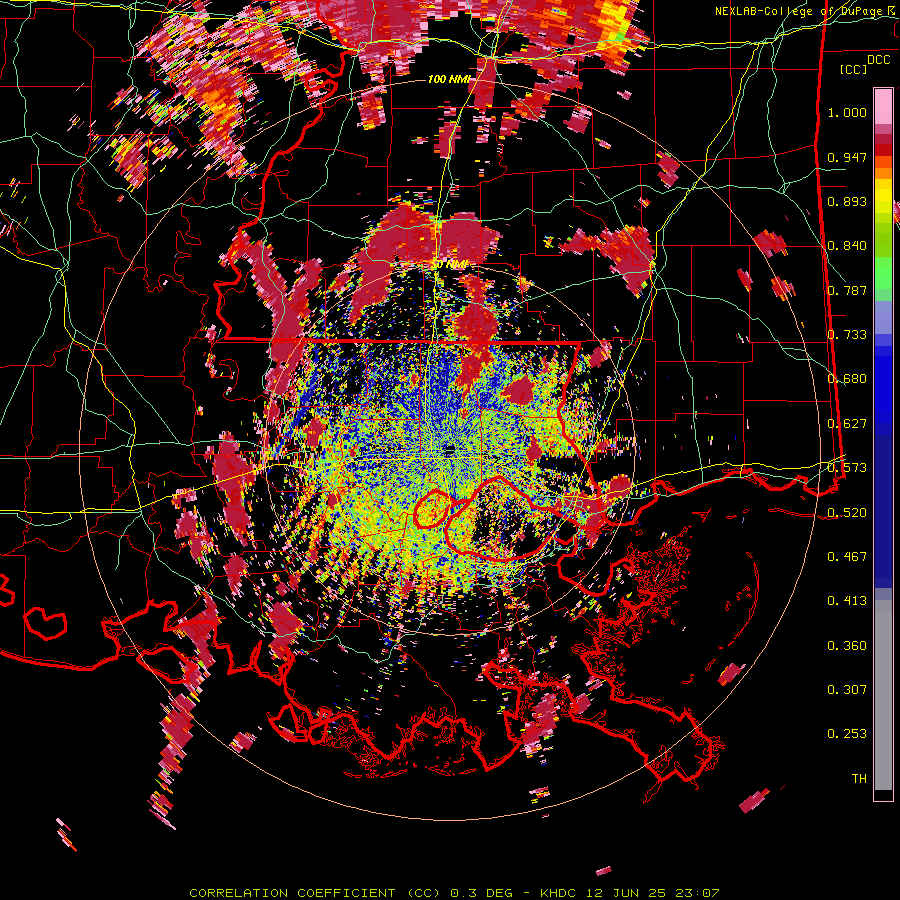Click the 50 NMI range ring label
900x900 pixels.
(x=449, y=265)
